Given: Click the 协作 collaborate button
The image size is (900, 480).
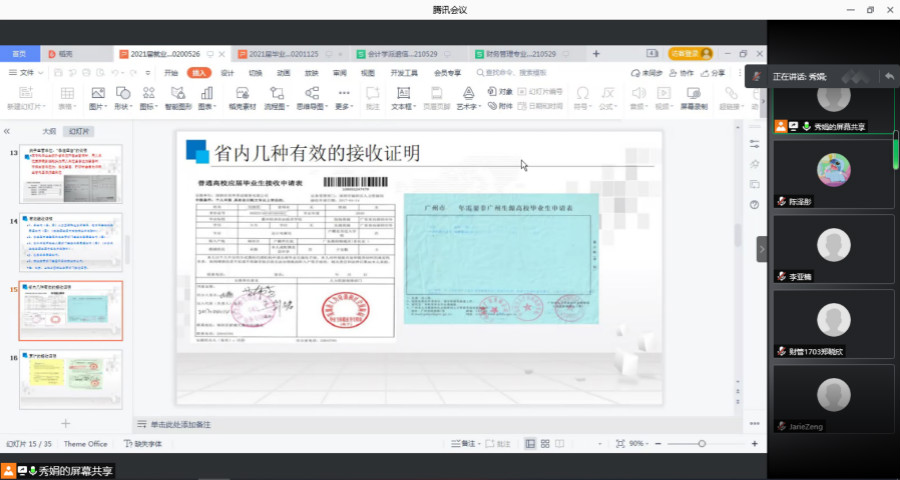Looking at the screenshot, I should [x=684, y=73].
